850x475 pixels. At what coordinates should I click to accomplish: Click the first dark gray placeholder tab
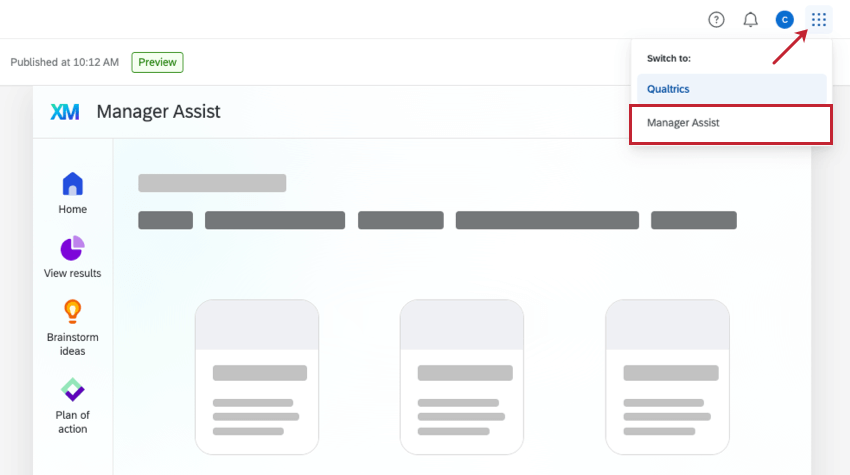(165, 220)
